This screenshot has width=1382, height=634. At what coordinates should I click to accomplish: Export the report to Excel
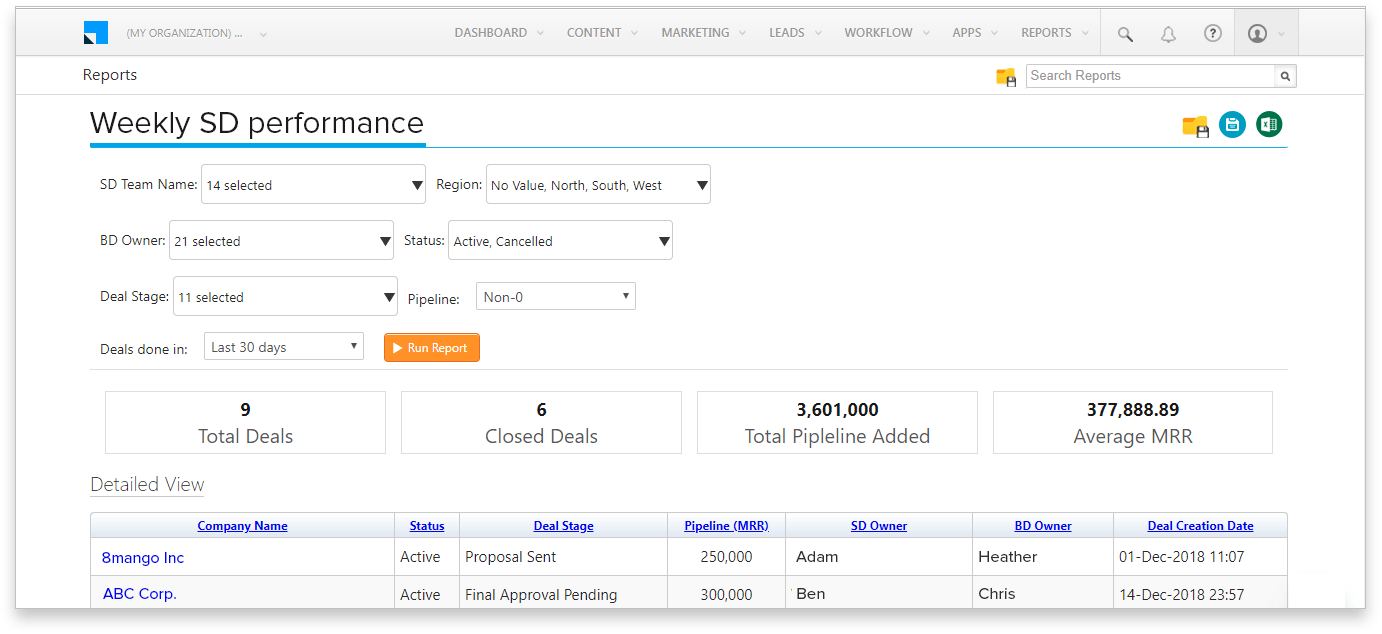point(1268,124)
